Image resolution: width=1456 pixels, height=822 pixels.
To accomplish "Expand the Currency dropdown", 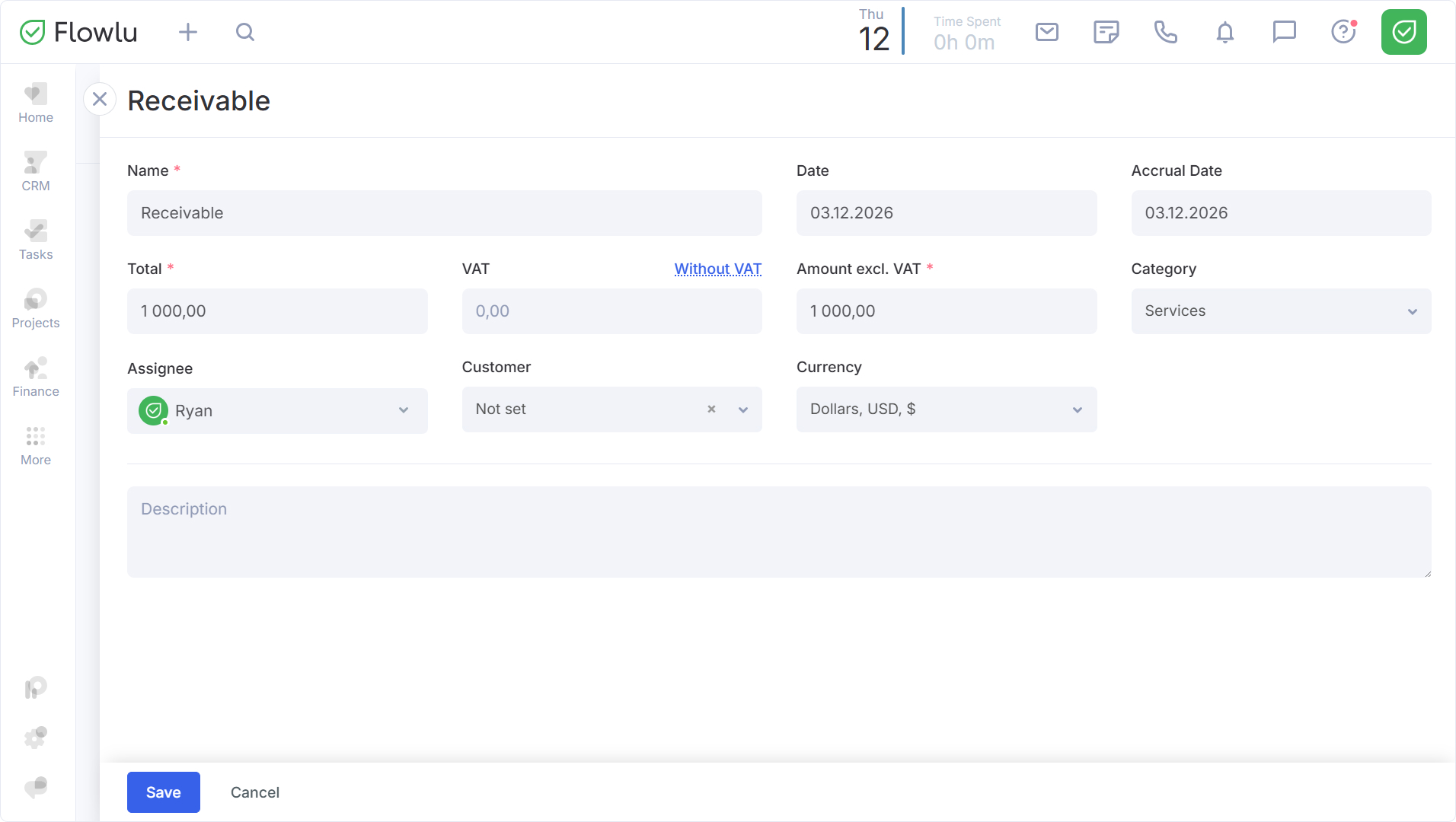I will pos(946,409).
